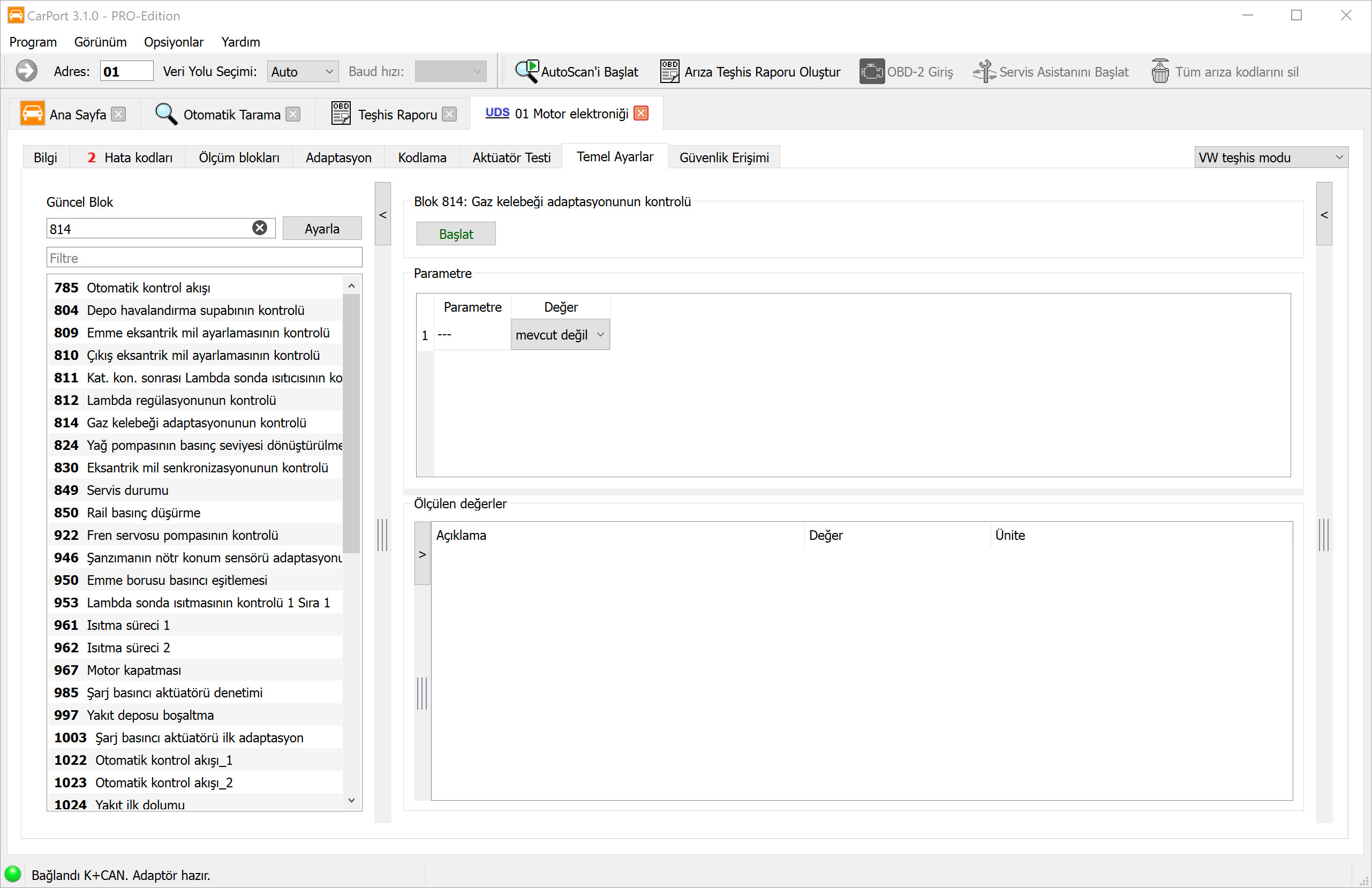Launch Servis Asistanını Başlat icon
Image resolution: width=1372 pixels, height=888 pixels.
tap(984, 72)
